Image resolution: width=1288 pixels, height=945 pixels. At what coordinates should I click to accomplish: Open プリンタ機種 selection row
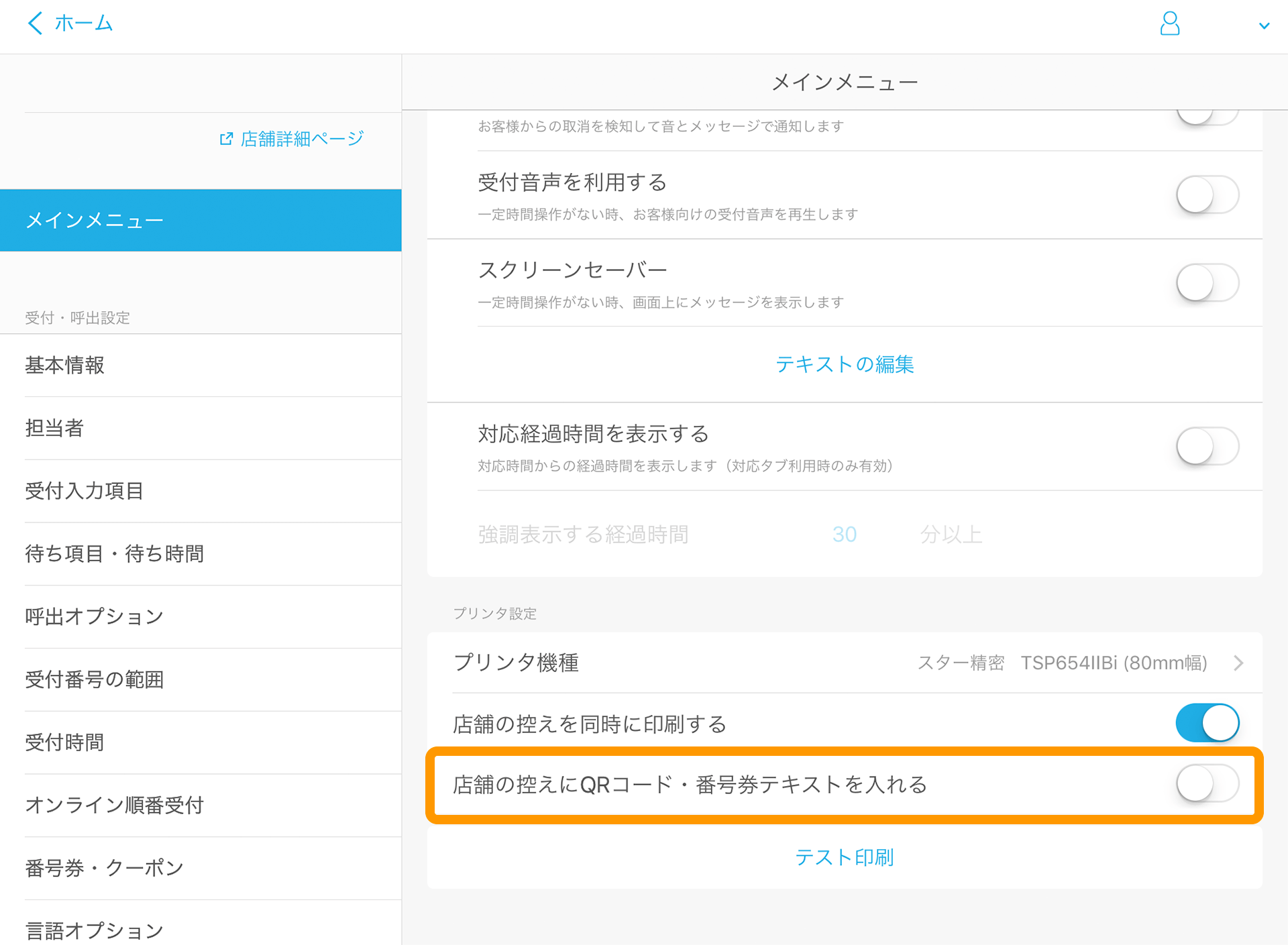[x=845, y=663]
